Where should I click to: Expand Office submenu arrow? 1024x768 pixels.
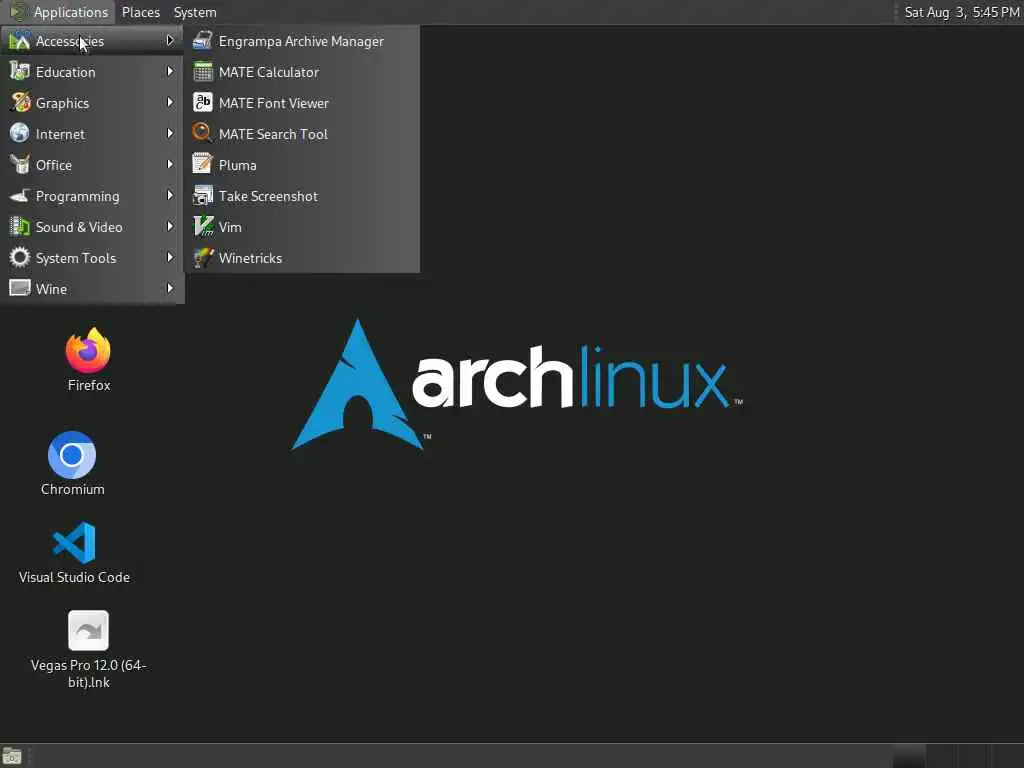(170, 165)
